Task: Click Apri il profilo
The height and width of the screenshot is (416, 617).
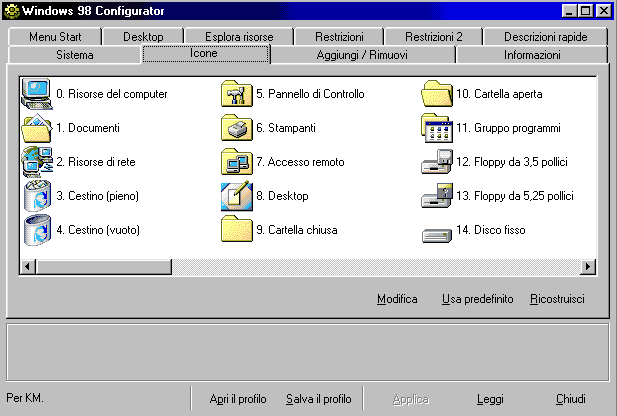Action: pyautogui.click(x=238, y=399)
